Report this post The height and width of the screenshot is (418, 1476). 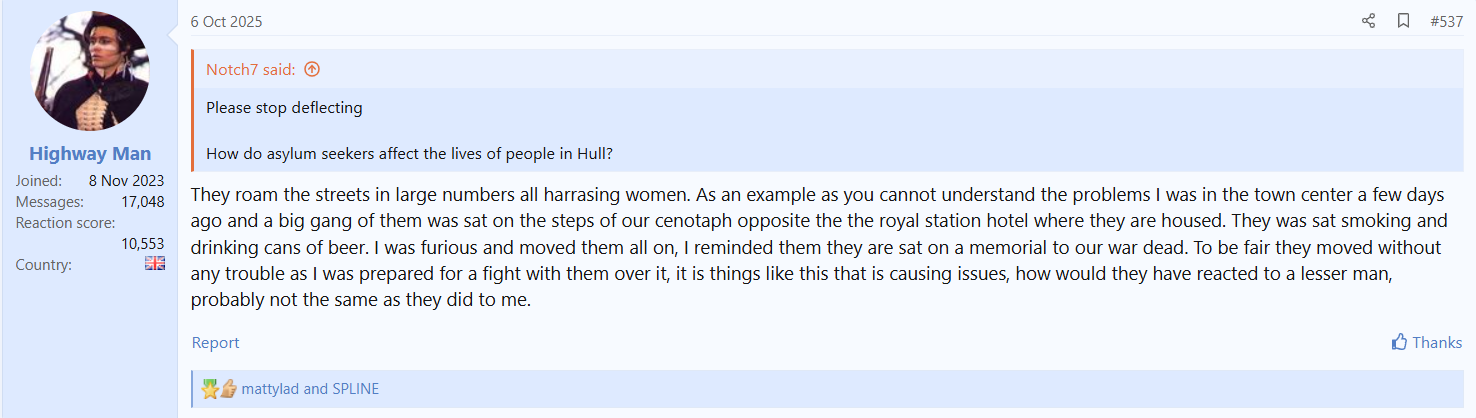[x=215, y=343]
